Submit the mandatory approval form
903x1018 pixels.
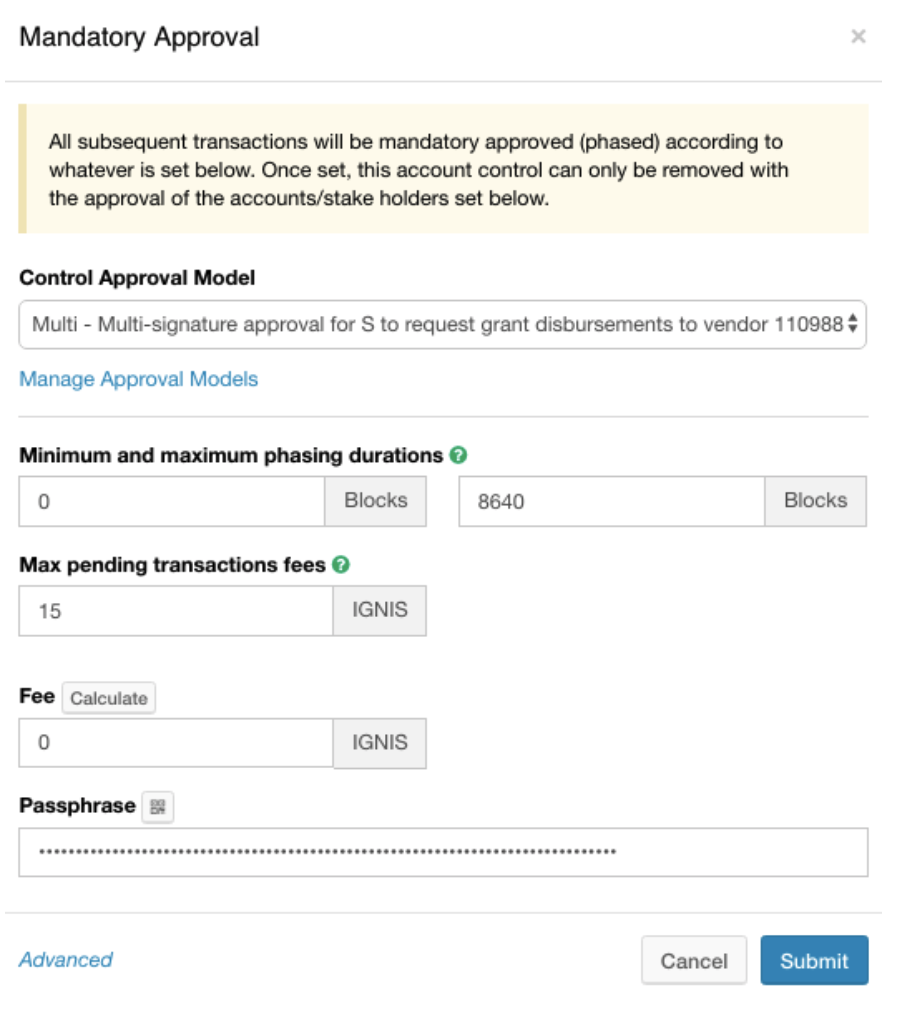point(814,961)
